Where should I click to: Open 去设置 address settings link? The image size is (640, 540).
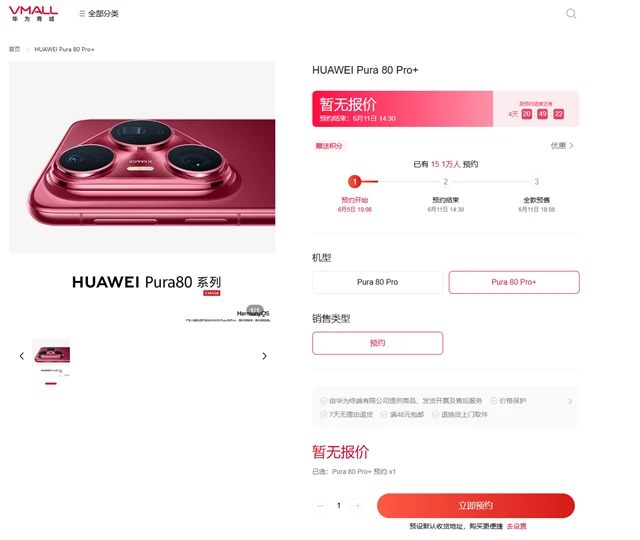tap(516, 527)
